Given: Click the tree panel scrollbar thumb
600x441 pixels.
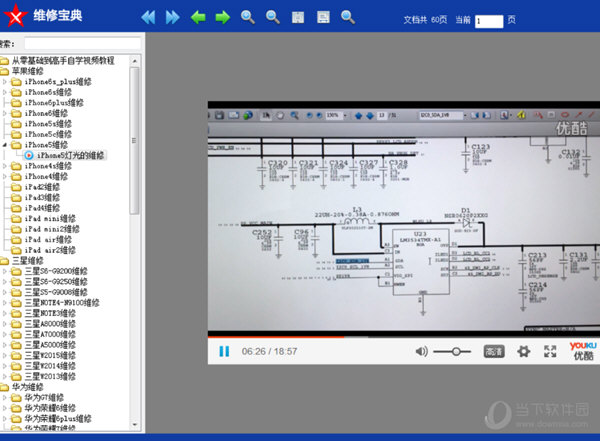Looking at the screenshot, I should click(x=134, y=140).
